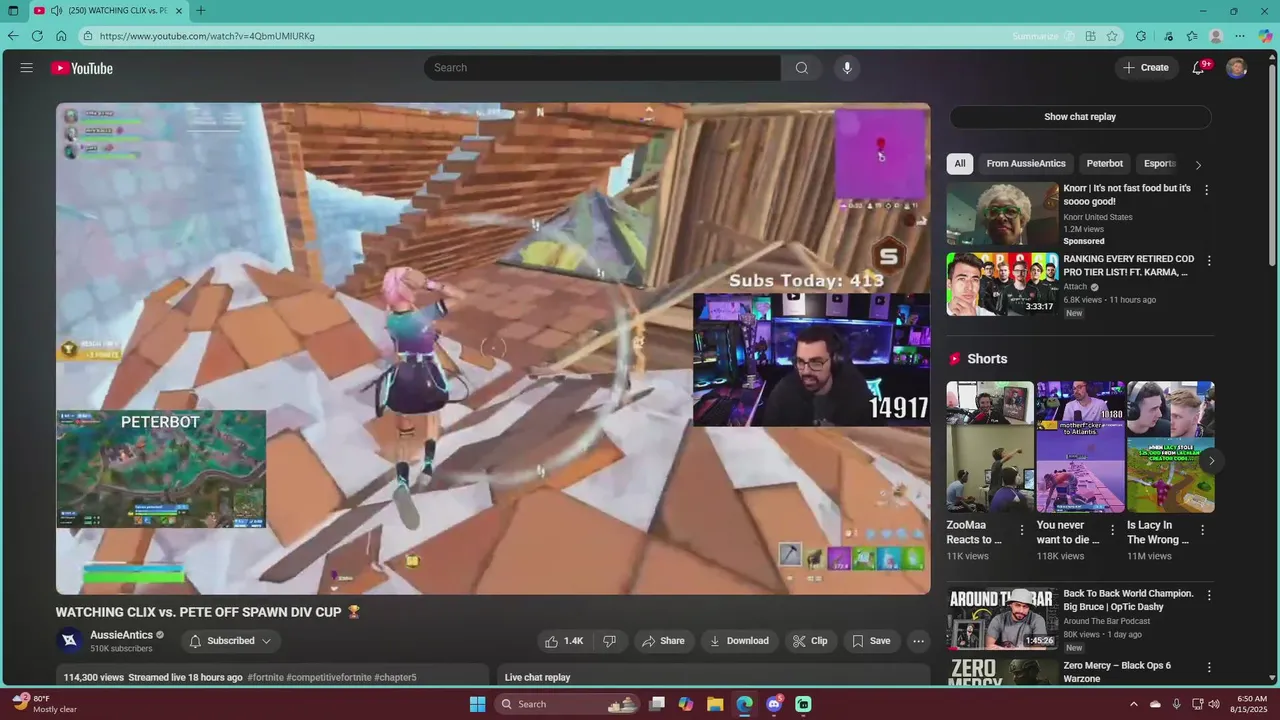This screenshot has height=720, width=1280.
Task: Click the browser address bar URL
Action: [207, 36]
